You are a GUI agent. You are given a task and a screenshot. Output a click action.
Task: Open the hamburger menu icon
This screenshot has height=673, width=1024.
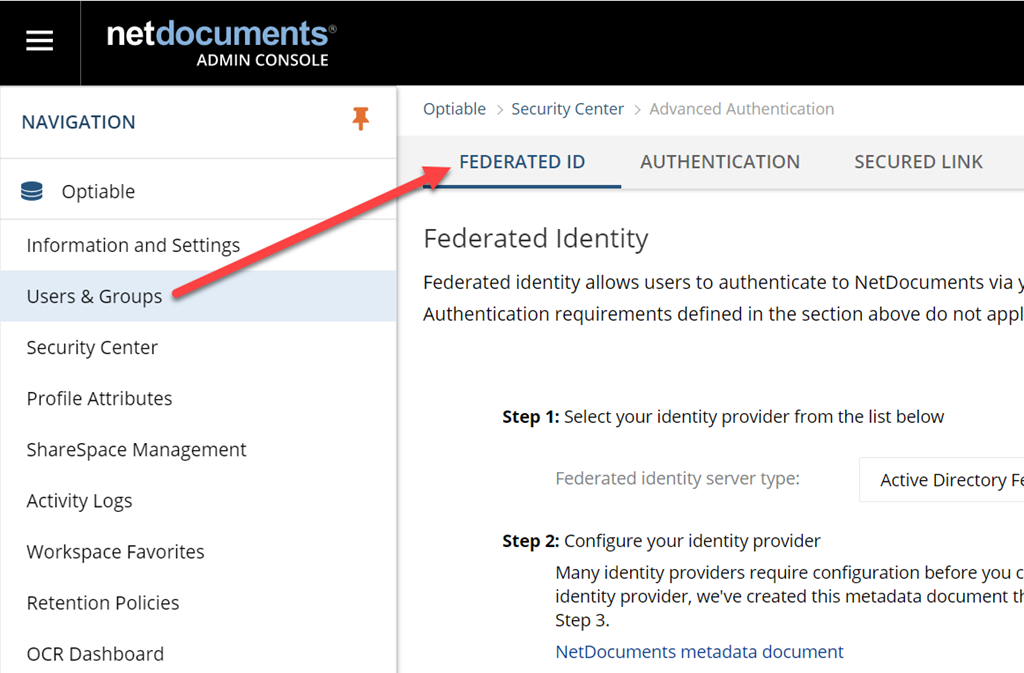[x=39, y=42]
